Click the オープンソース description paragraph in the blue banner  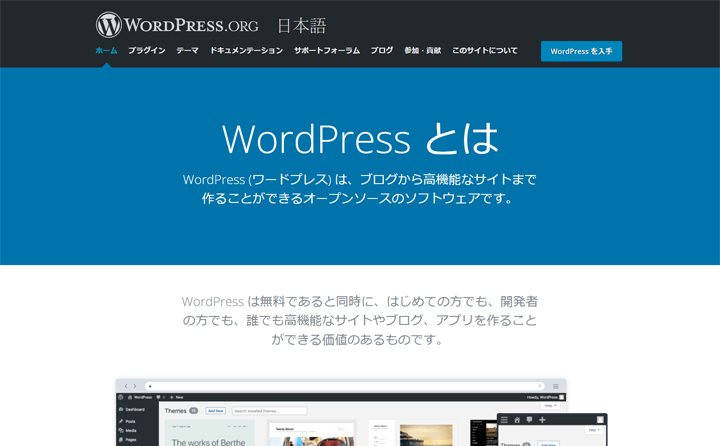360,189
